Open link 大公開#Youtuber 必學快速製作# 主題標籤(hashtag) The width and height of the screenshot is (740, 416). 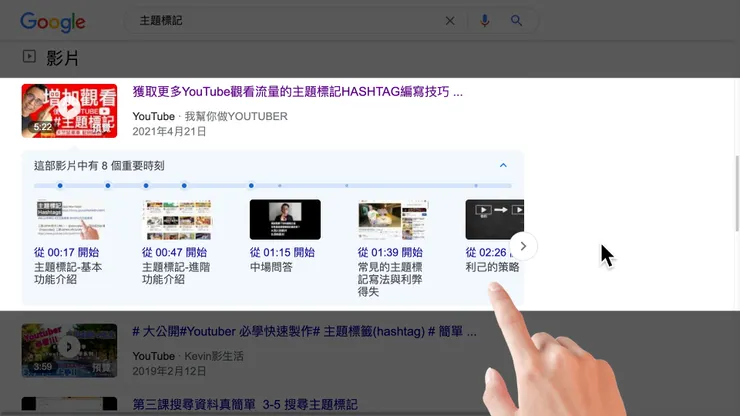tap(304, 331)
